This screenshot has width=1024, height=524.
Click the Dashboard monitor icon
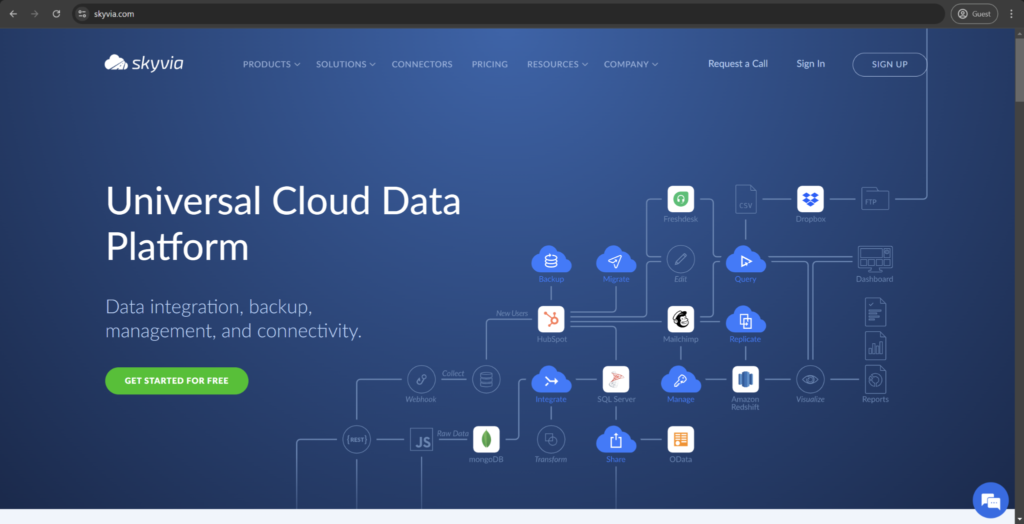click(x=874, y=259)
